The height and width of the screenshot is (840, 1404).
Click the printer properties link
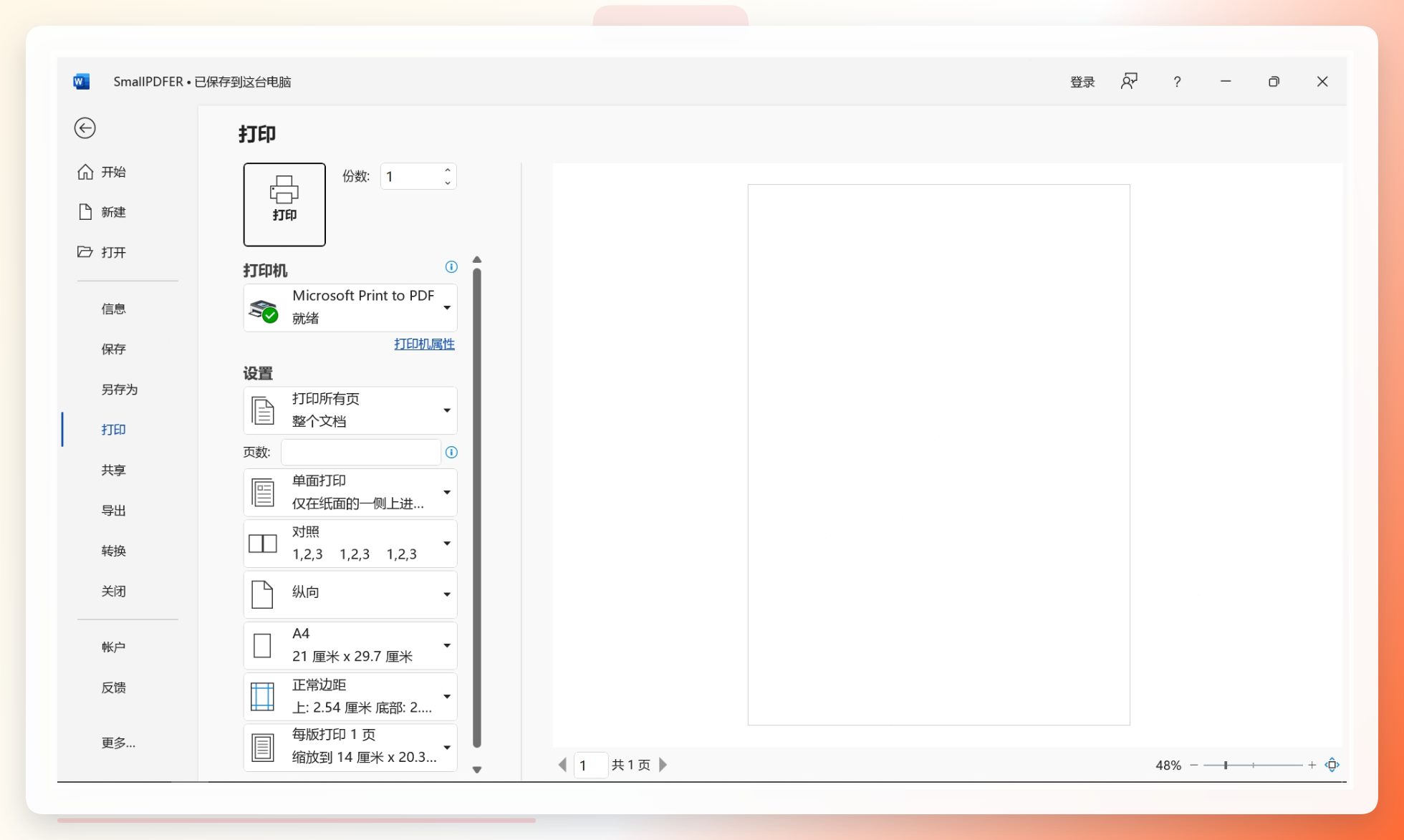click(424, 344)
